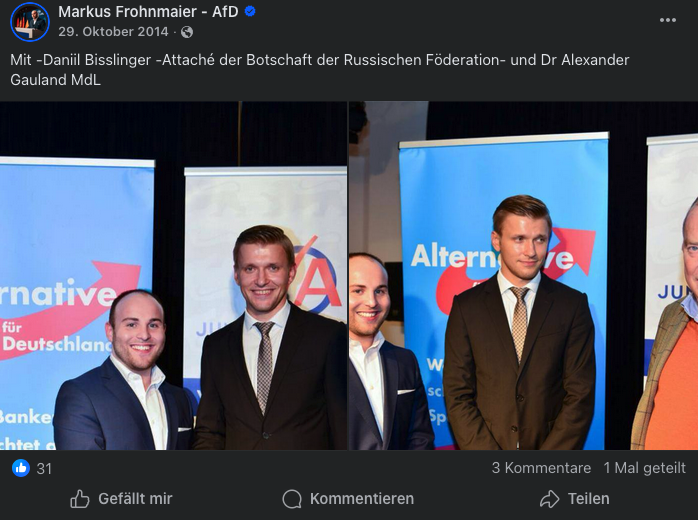Viewport: 698px width, 520px height.
Task: Open the right photo with Alternative banner
Action: (524, 276)
